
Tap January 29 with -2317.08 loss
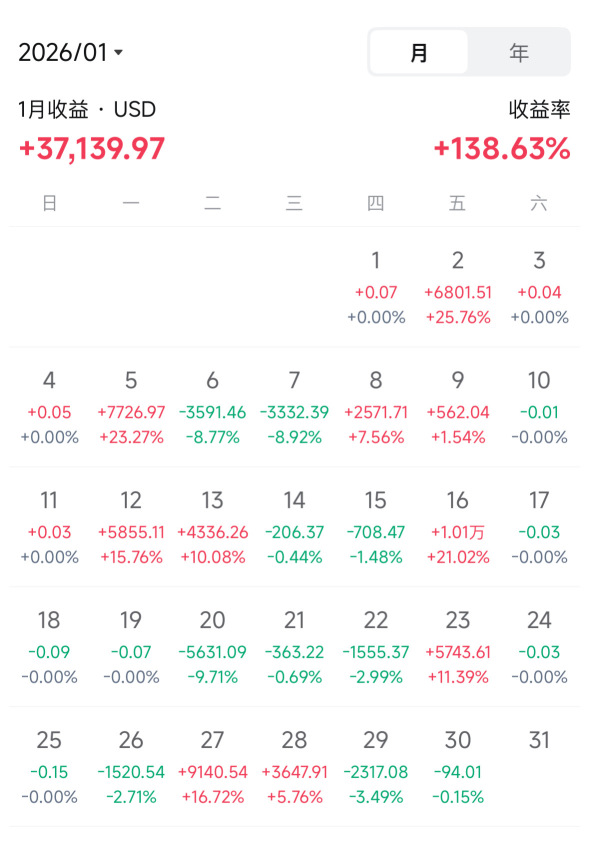click(376, 767)
